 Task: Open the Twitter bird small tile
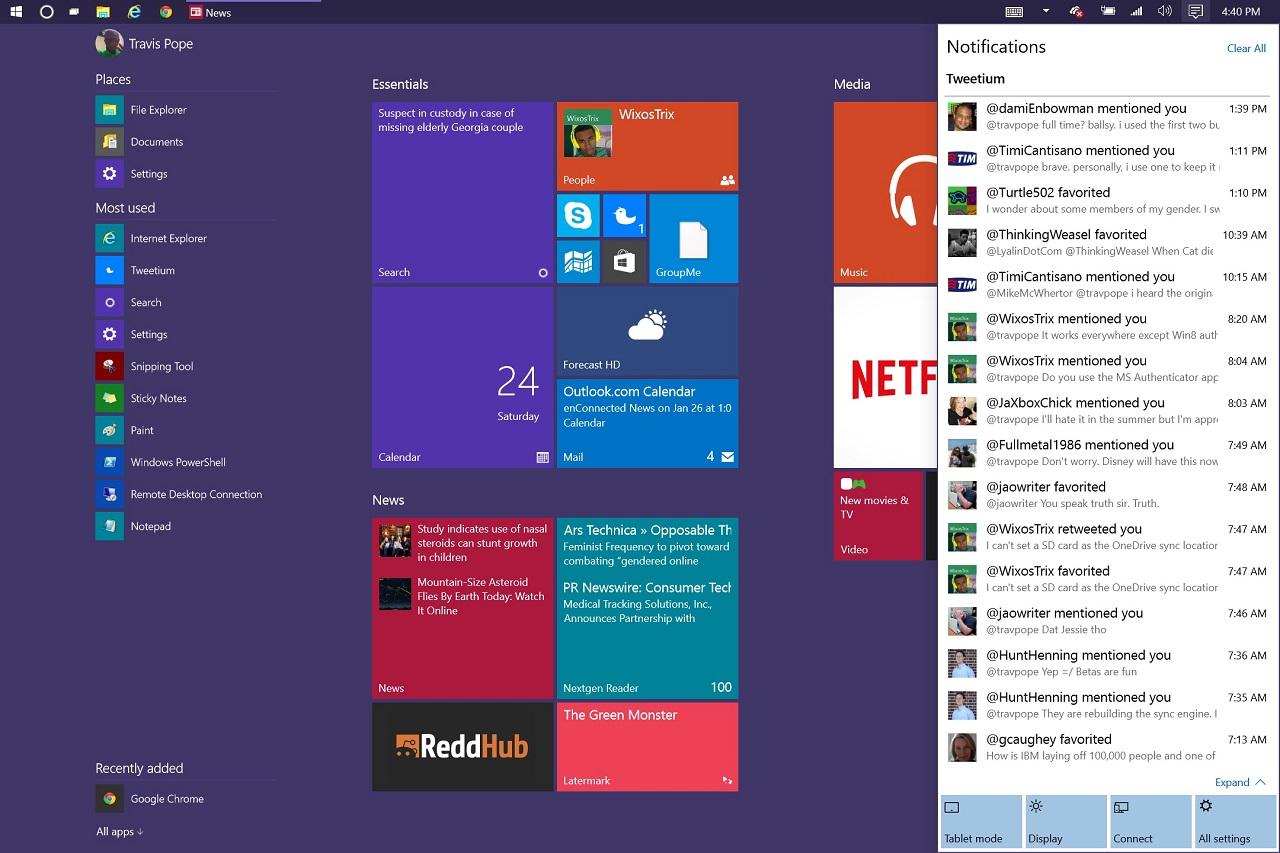624,215
